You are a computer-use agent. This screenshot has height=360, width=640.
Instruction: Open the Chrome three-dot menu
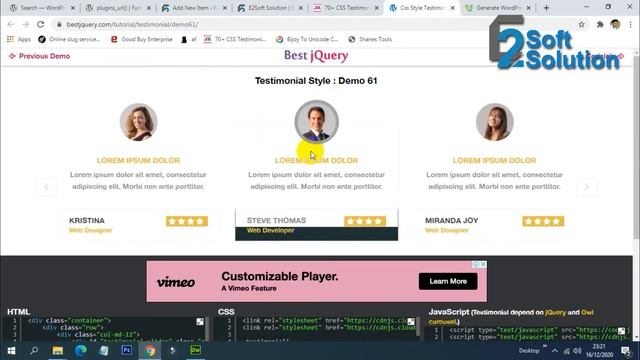[x=631, y=24]
